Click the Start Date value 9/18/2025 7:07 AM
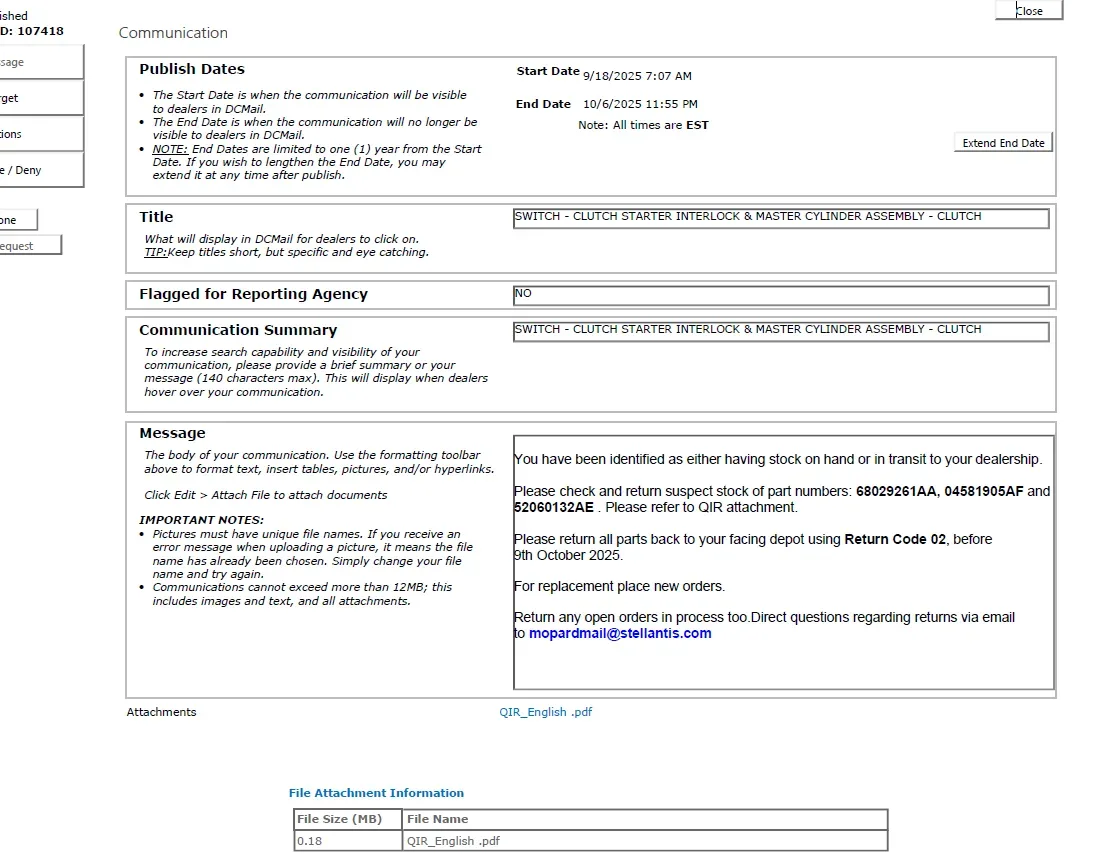1102x854 pixels. click(637, 76)
